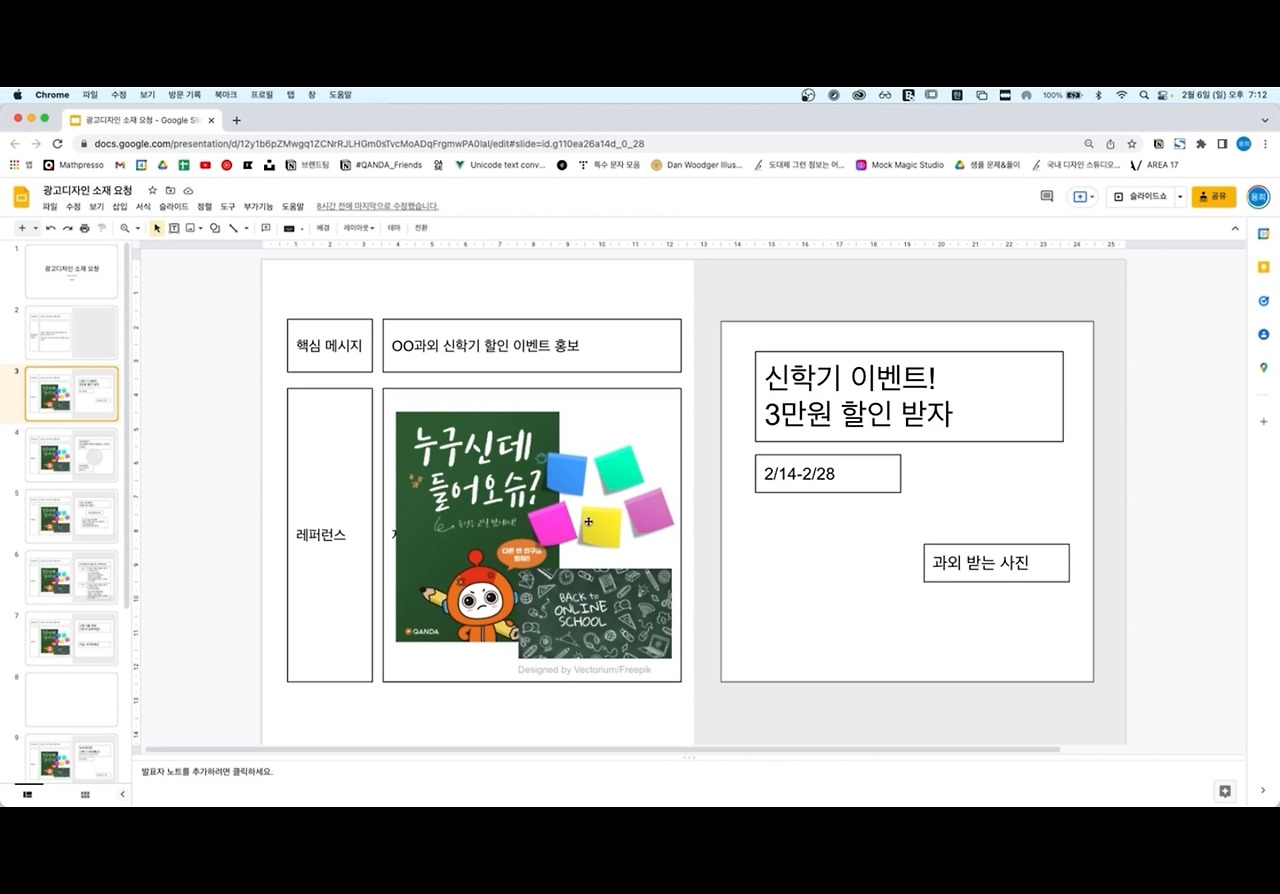Open the 레이아웃 layout dropdown
Viewport: 1280px width, 894px height.
point(357,227)
